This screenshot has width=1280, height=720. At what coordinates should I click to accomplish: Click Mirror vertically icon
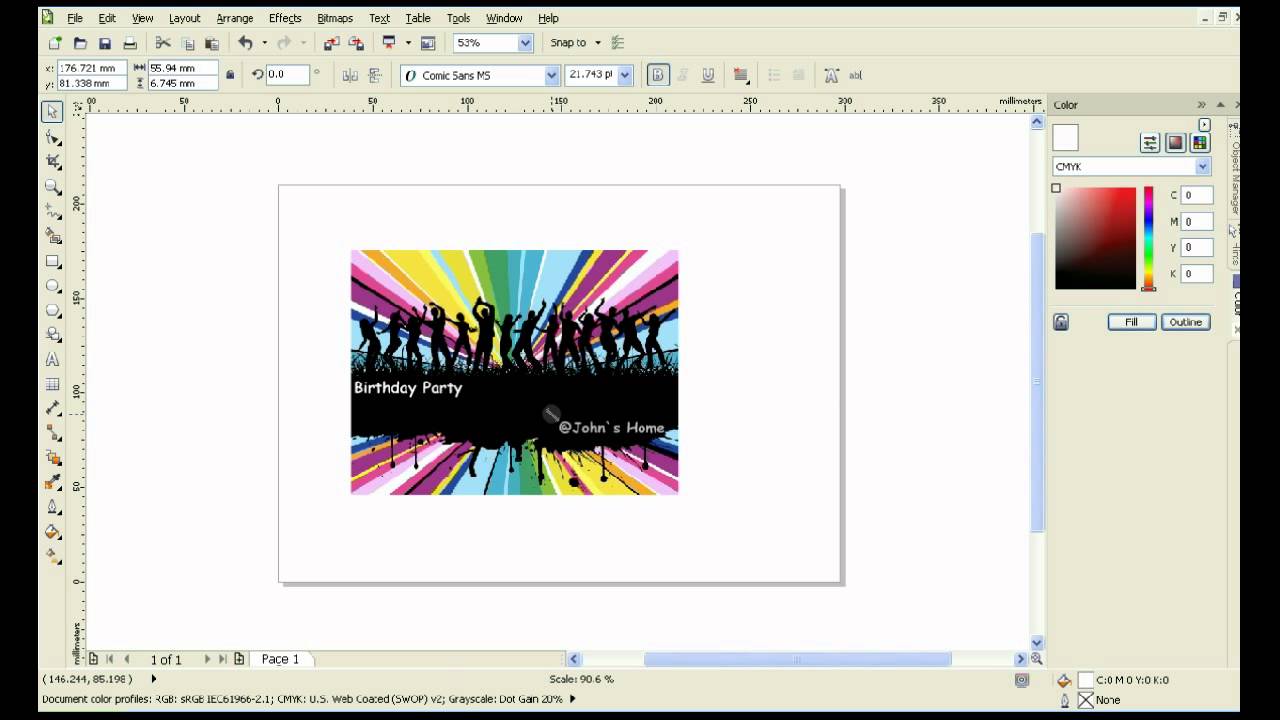(x=375, y=75)
